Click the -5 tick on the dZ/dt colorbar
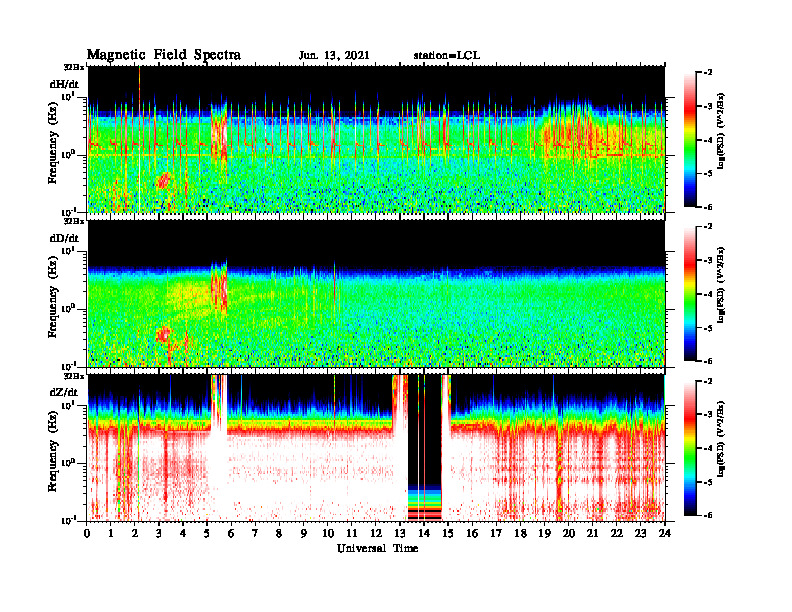This screenshot has width=792, height=612. (708, 482)
